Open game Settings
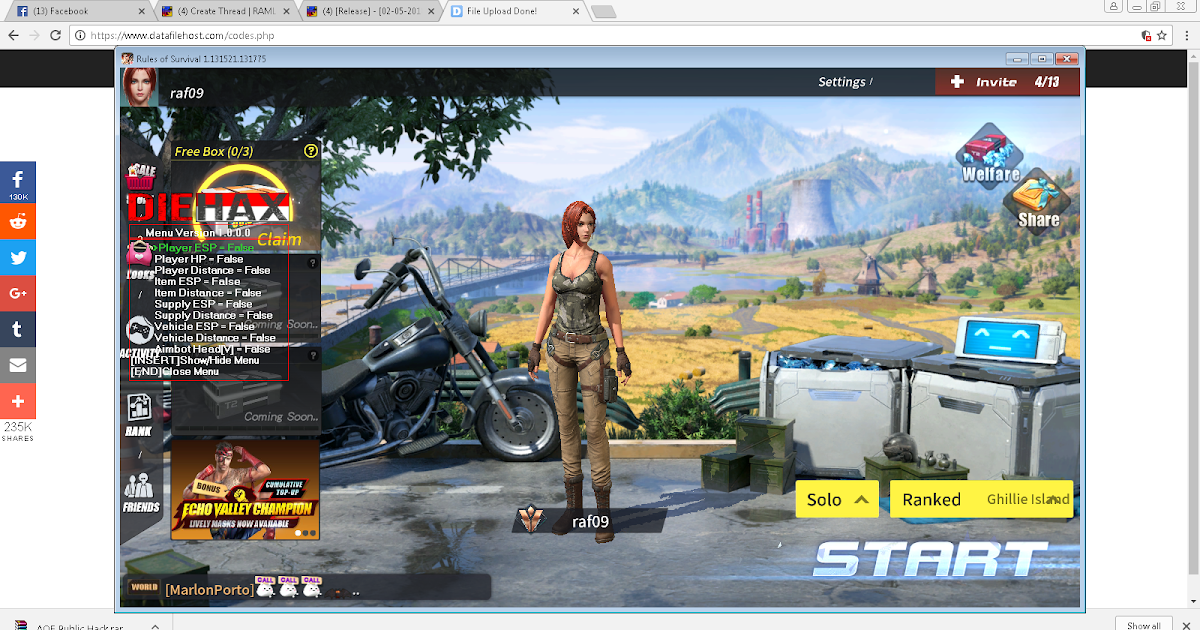The height and width of the screenshot is (630, 1200). (842, 82)
